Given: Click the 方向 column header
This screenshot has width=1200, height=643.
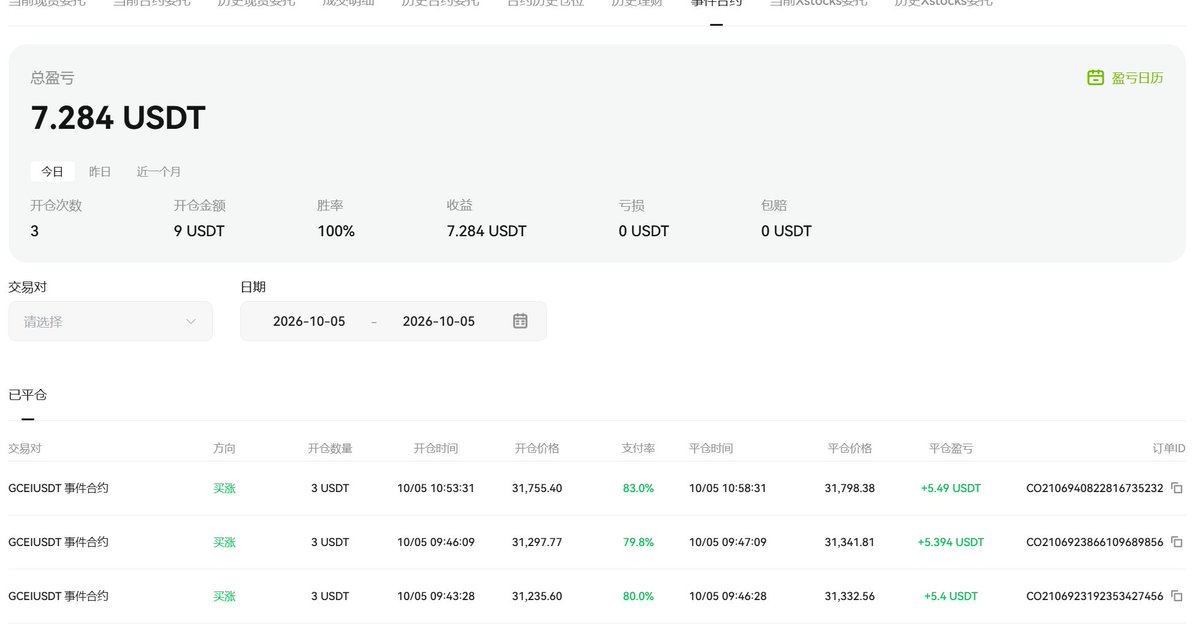Looking at the screenshot, I should pyautogui.click(x=224, y=449).
